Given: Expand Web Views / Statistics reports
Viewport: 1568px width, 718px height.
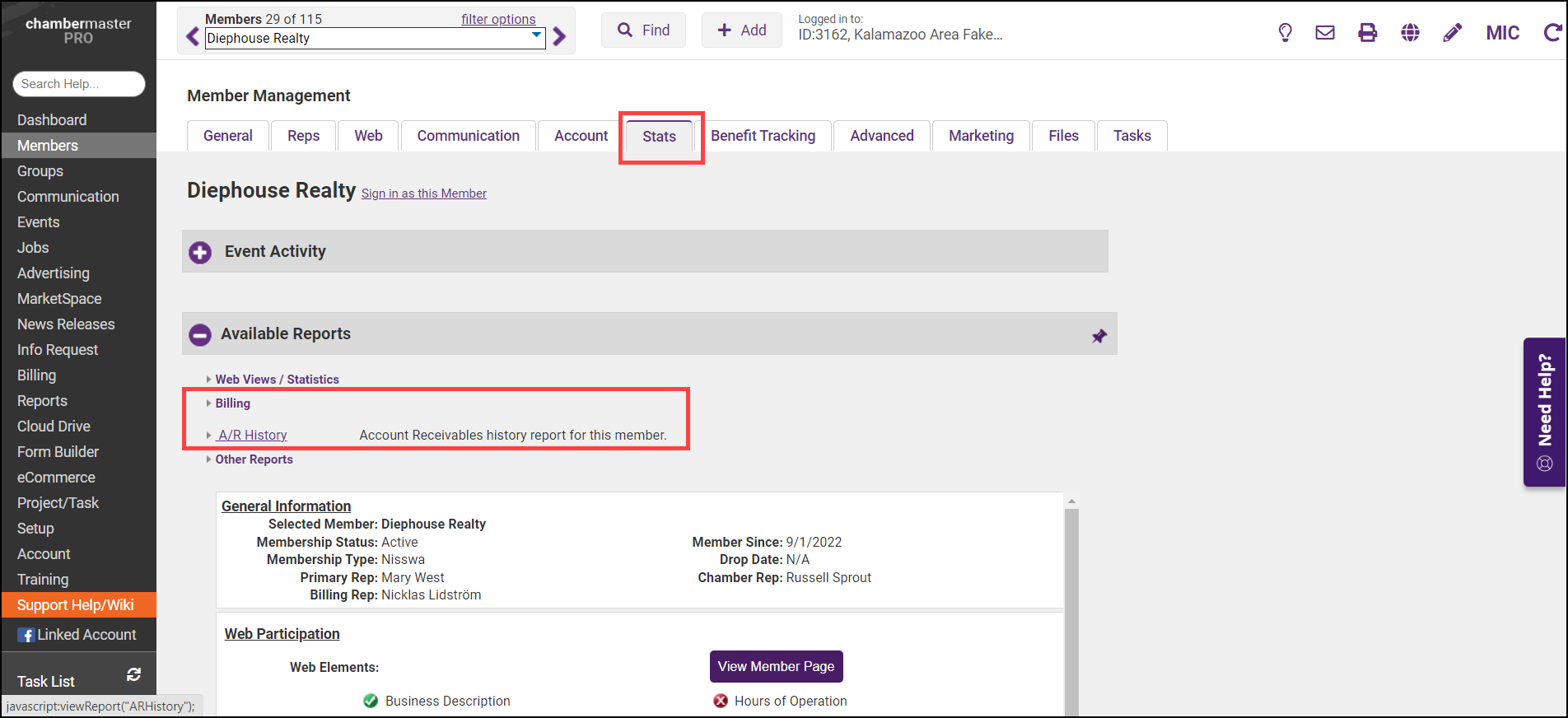Looking at the screenshot, I should [x=277, y=380].
